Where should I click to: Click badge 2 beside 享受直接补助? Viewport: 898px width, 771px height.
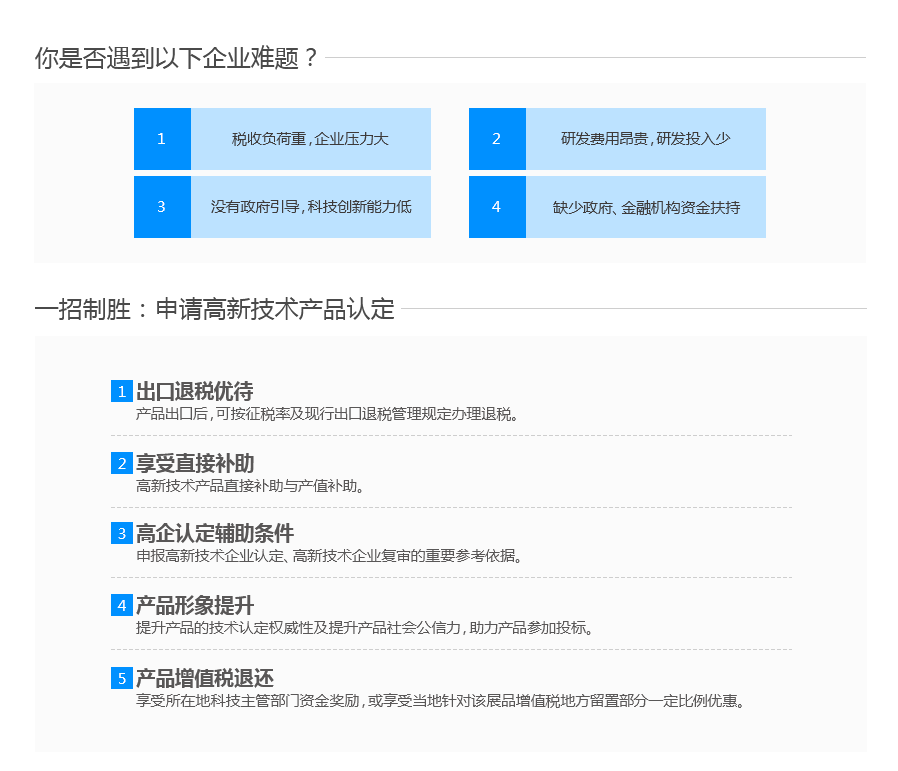[x=121, y=463]
